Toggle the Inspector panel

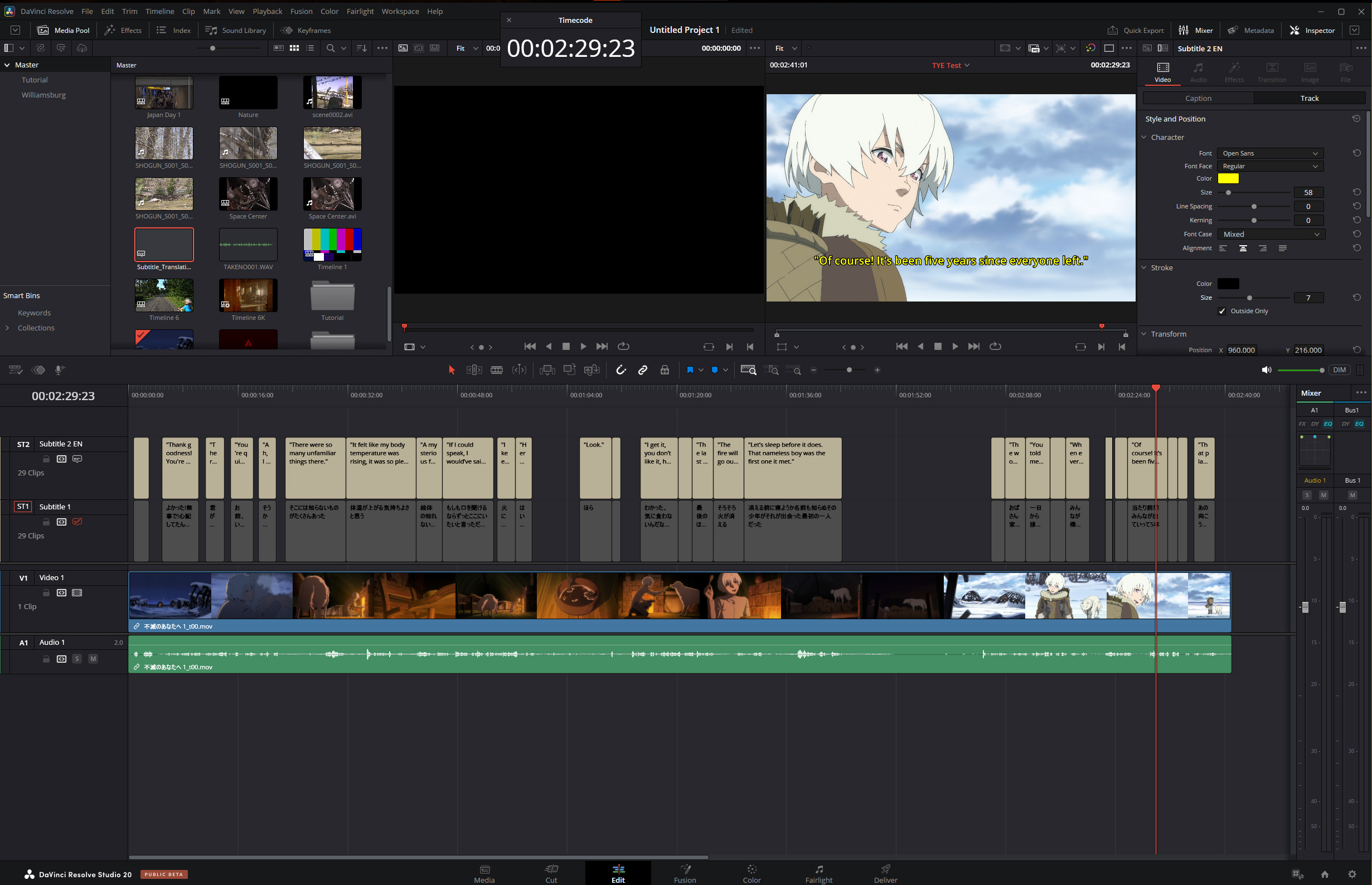coord(1312,31)
